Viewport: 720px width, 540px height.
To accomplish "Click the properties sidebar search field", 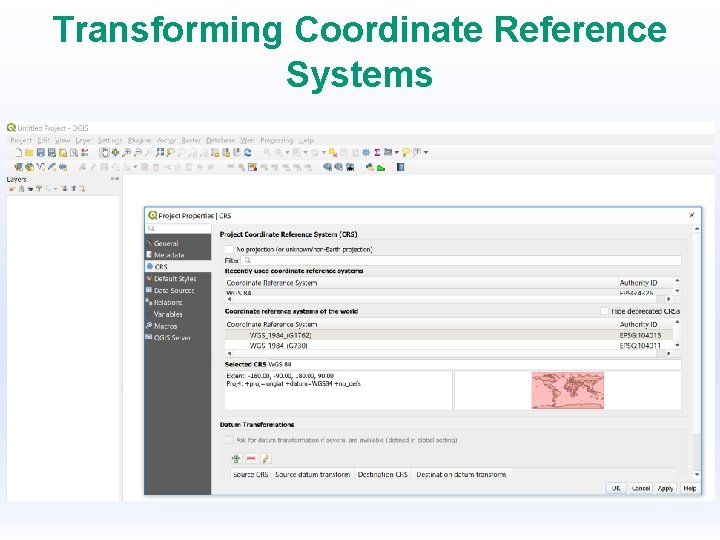I will (178, 228).
